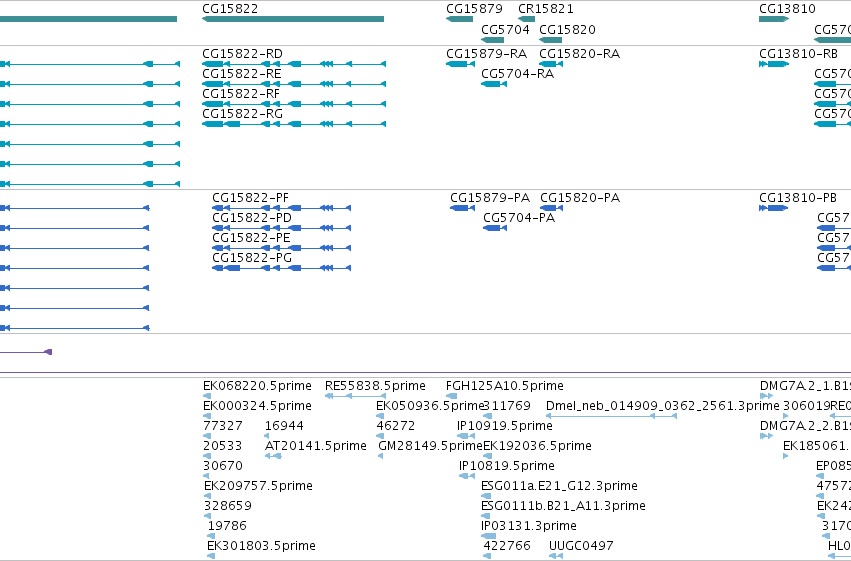Click the CG13810 gene label
This screenshot has height=561, width=851.
[x=788, y=9]
